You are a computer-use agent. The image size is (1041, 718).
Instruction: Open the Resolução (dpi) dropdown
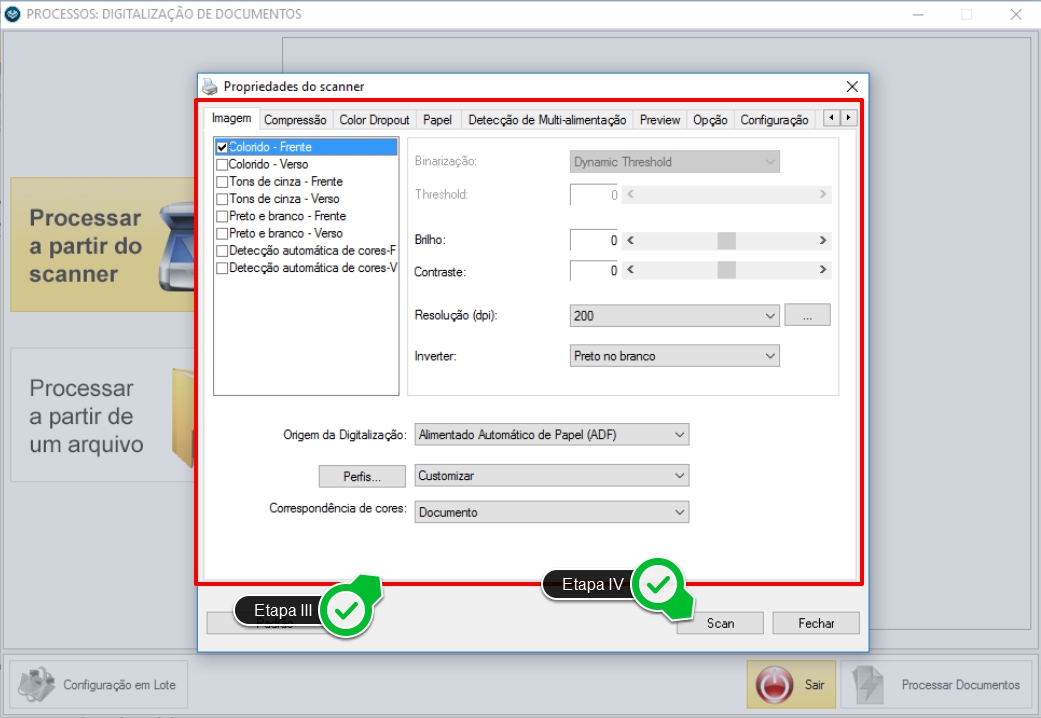point(675,315)
